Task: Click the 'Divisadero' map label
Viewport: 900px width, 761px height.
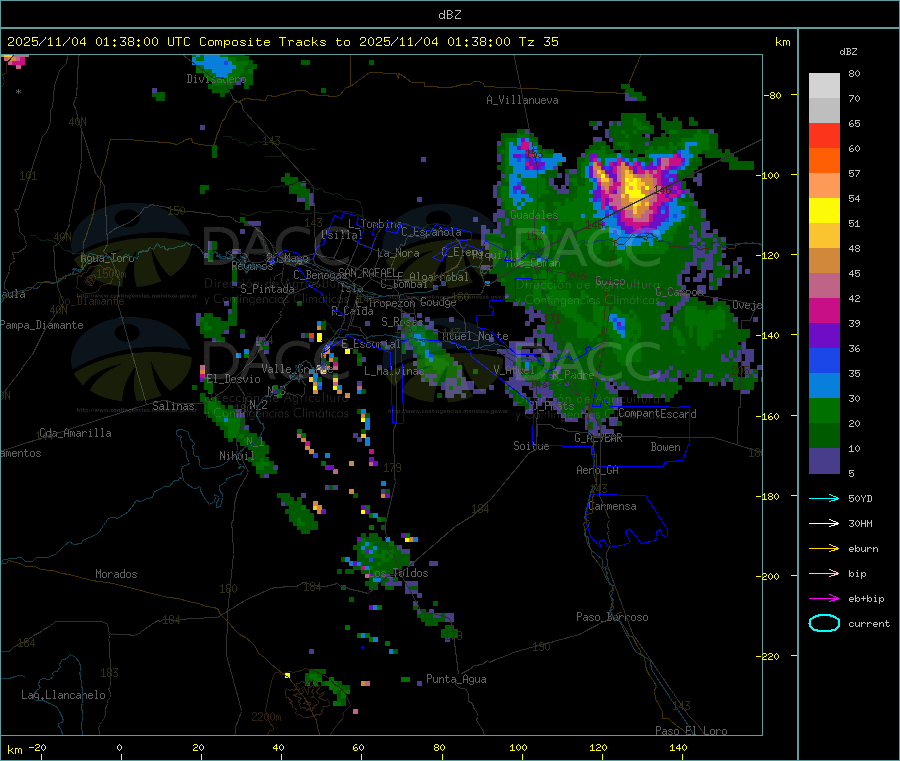Action: coord(216,79)
